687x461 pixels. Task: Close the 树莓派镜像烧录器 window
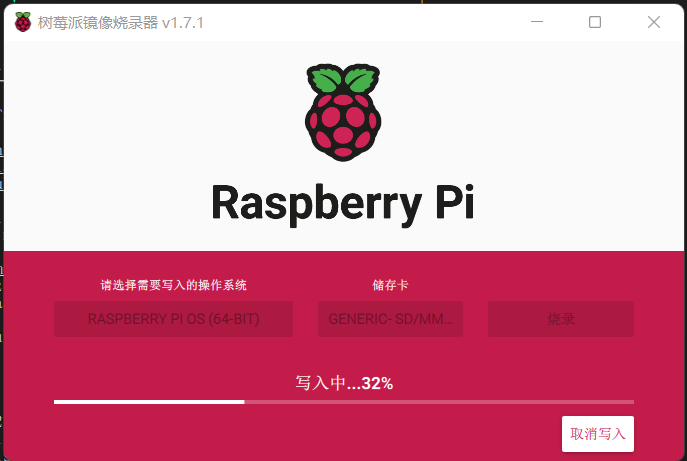click(654, 22)
